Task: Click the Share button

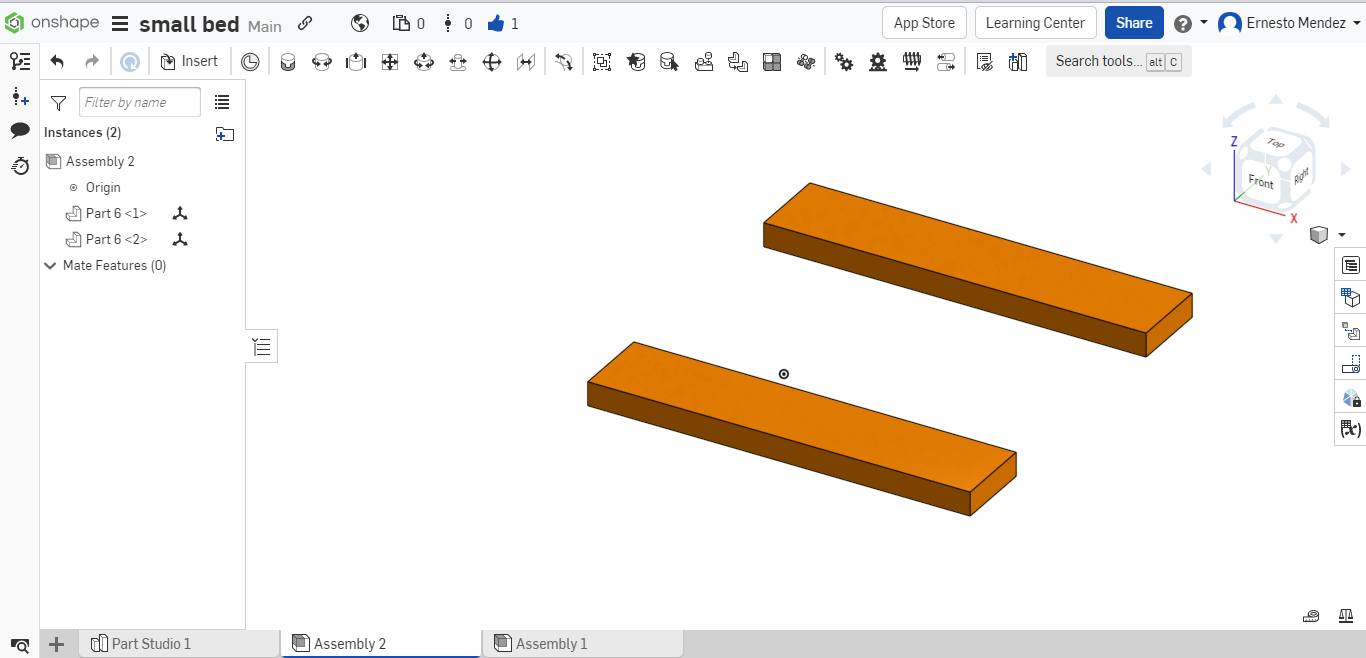Action: click(x=1133, y=22)
